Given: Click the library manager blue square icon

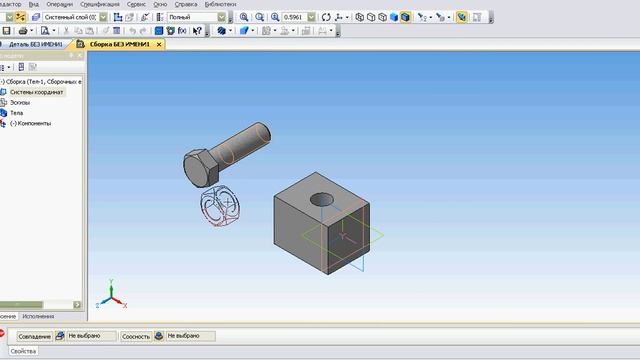Looking at the screenshot, I should point(159,31).
